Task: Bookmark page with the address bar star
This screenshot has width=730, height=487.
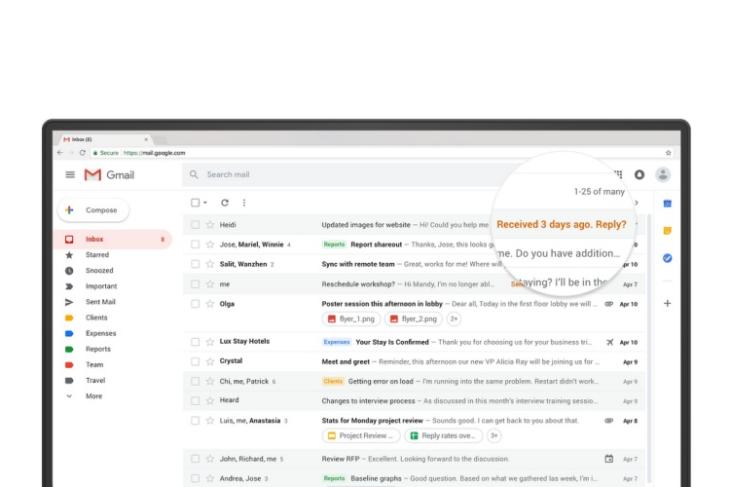Action: click(x=668, y=153)
